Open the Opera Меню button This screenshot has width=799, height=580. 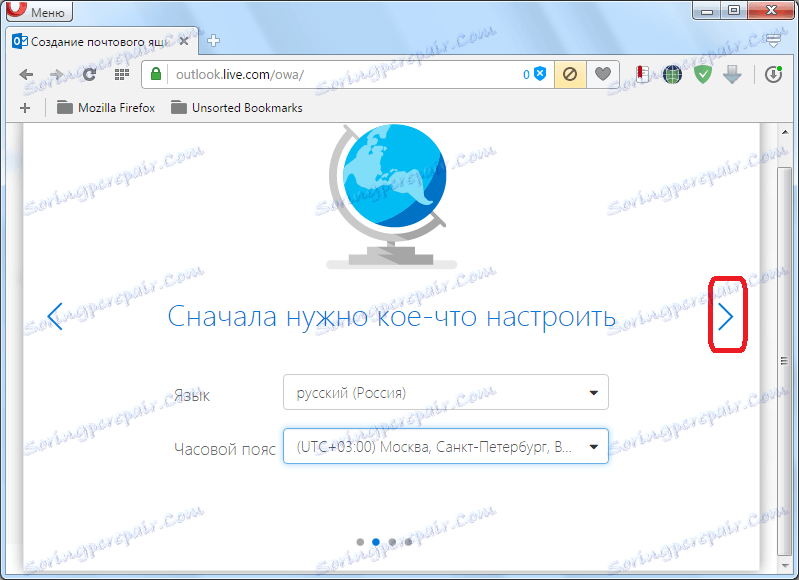pos(39,11)
